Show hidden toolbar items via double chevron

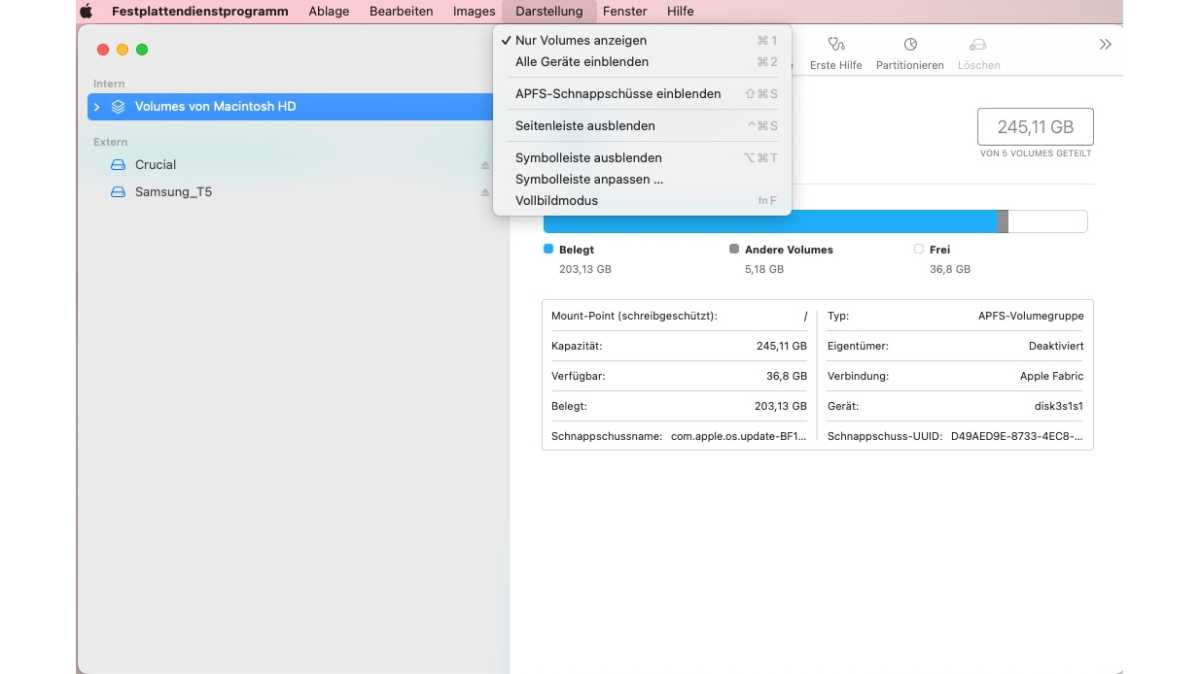click(1105, 44)
